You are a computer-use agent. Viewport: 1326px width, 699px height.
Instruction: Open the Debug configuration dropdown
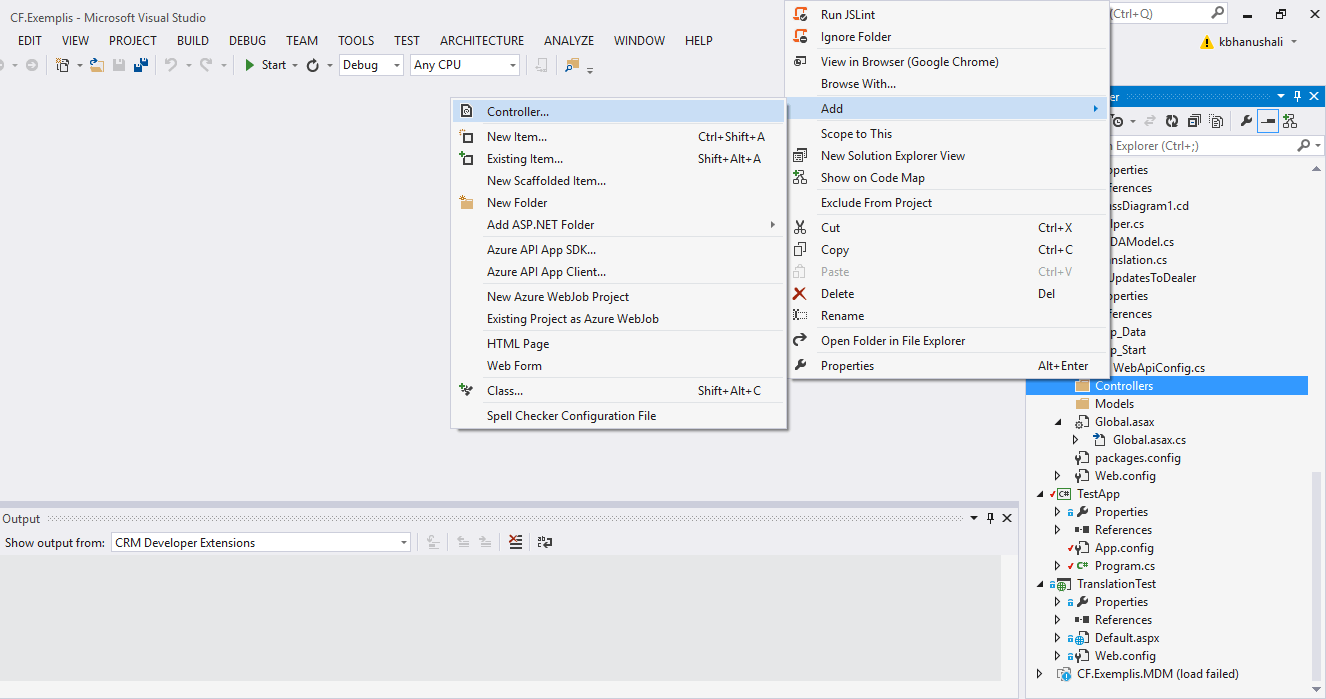pyautogui.click(x=396, y=65)
